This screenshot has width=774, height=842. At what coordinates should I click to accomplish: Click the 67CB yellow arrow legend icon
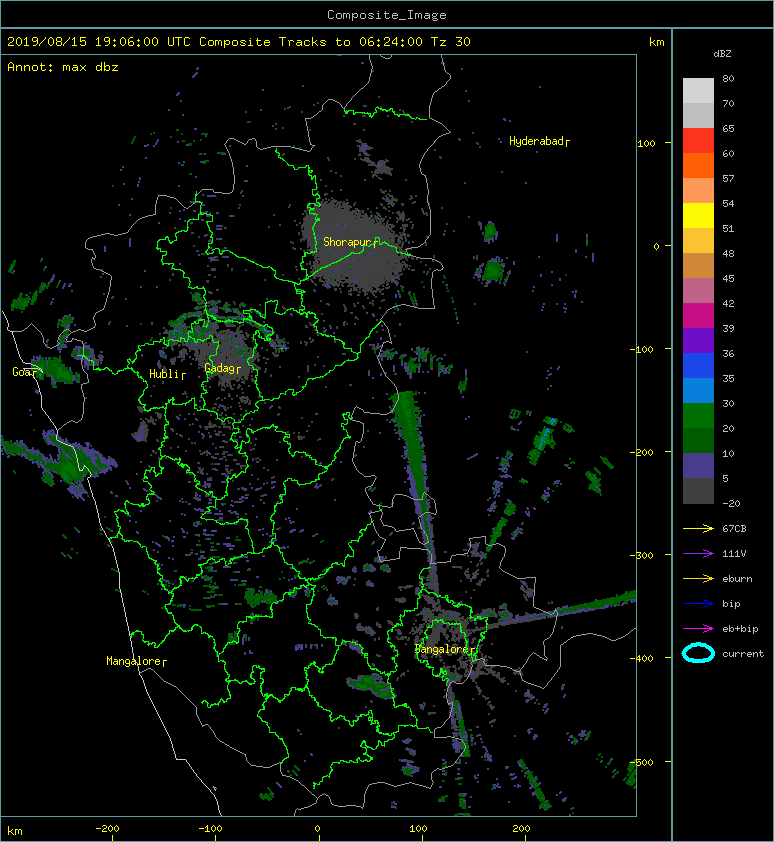(x=698, y=529)
